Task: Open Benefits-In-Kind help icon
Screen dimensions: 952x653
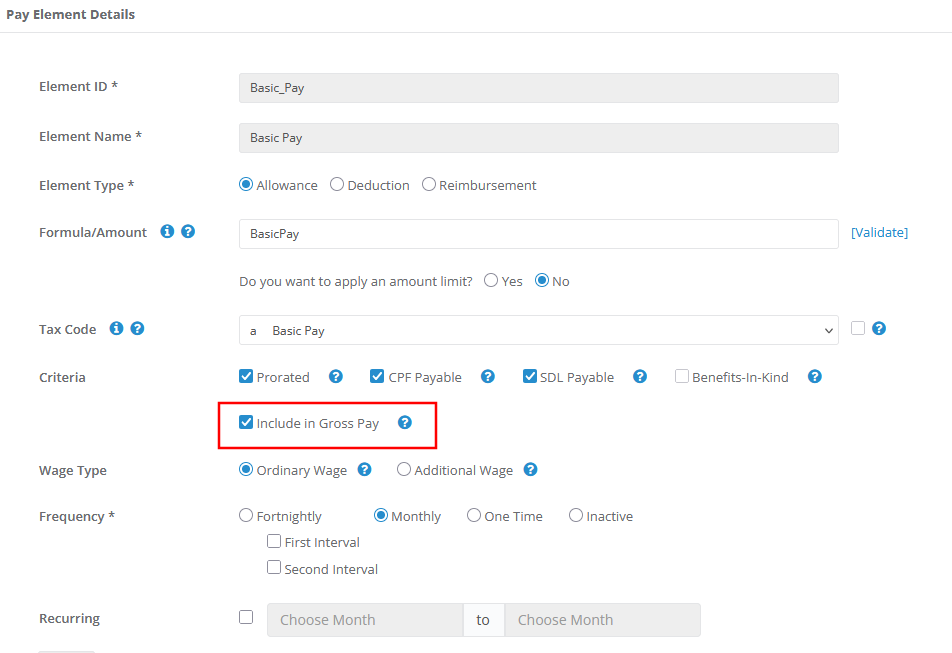Action: 815,377
